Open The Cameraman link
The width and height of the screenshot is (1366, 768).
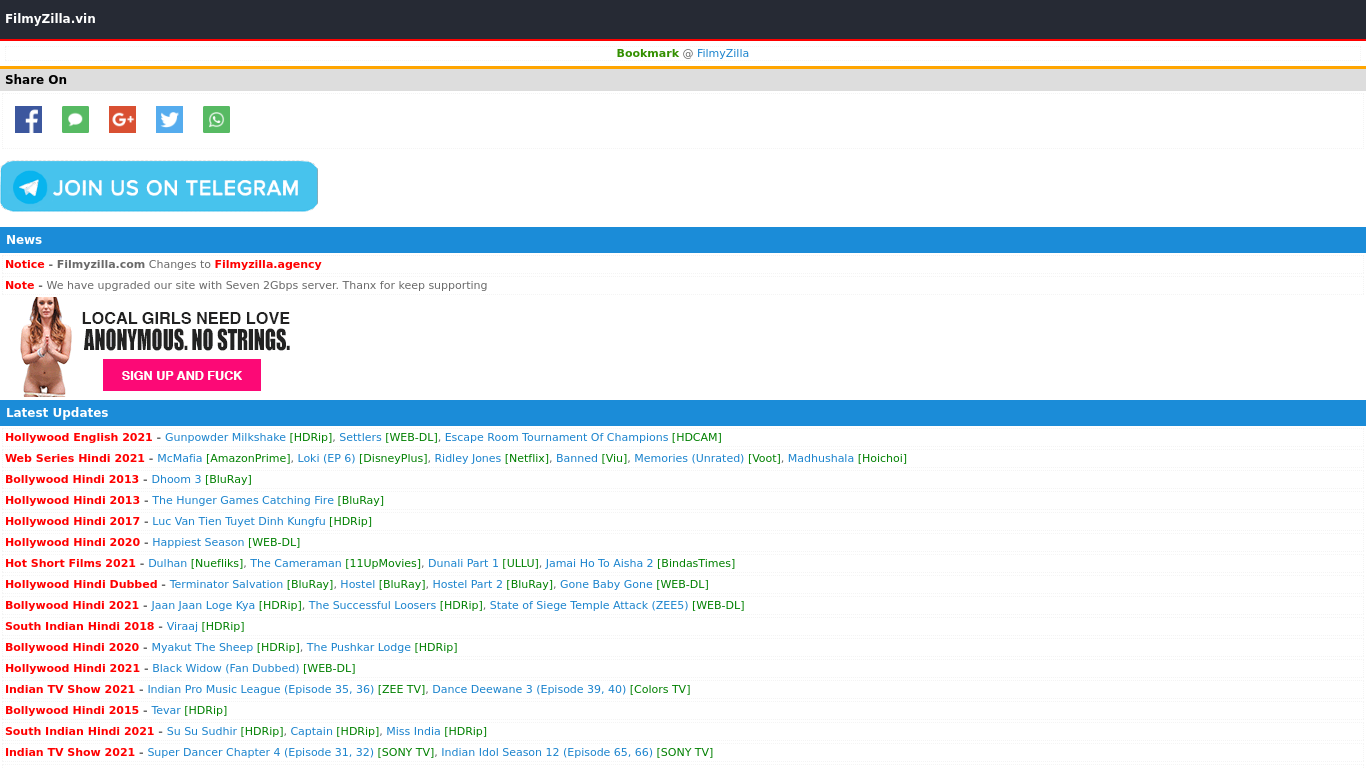pos(296,564)
